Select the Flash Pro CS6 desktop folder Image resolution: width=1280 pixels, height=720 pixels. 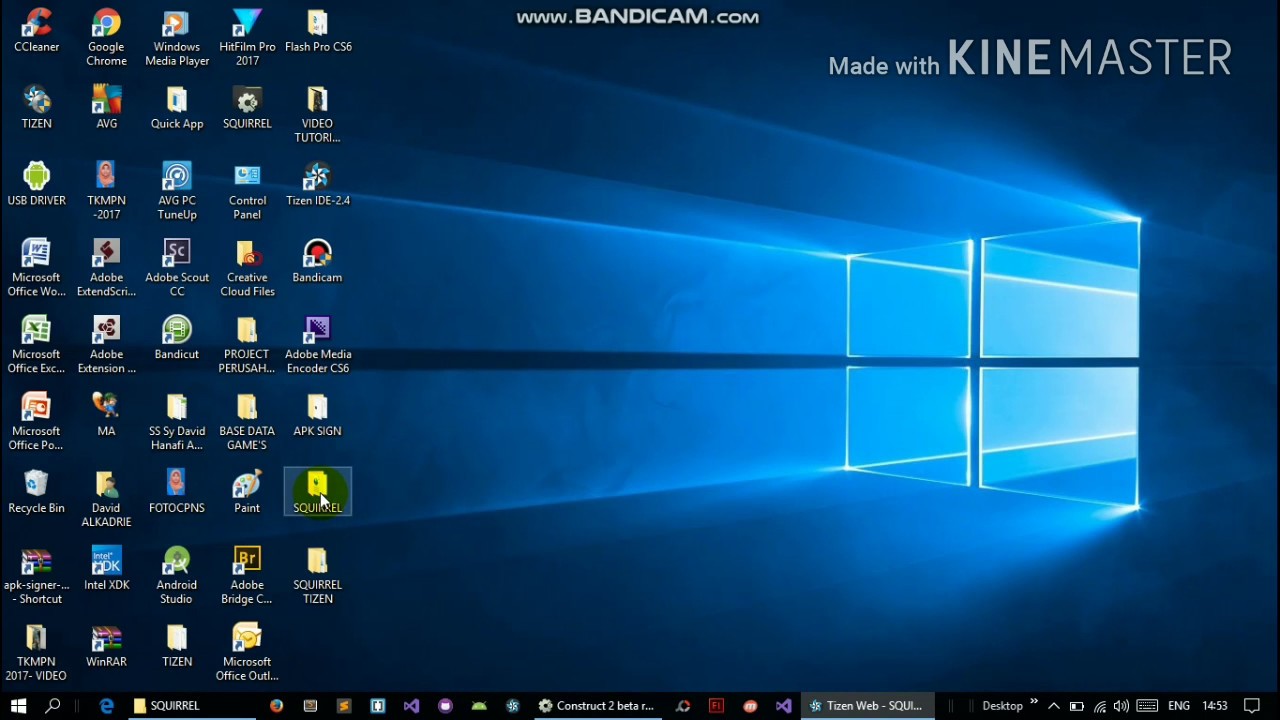coord(318,30)
